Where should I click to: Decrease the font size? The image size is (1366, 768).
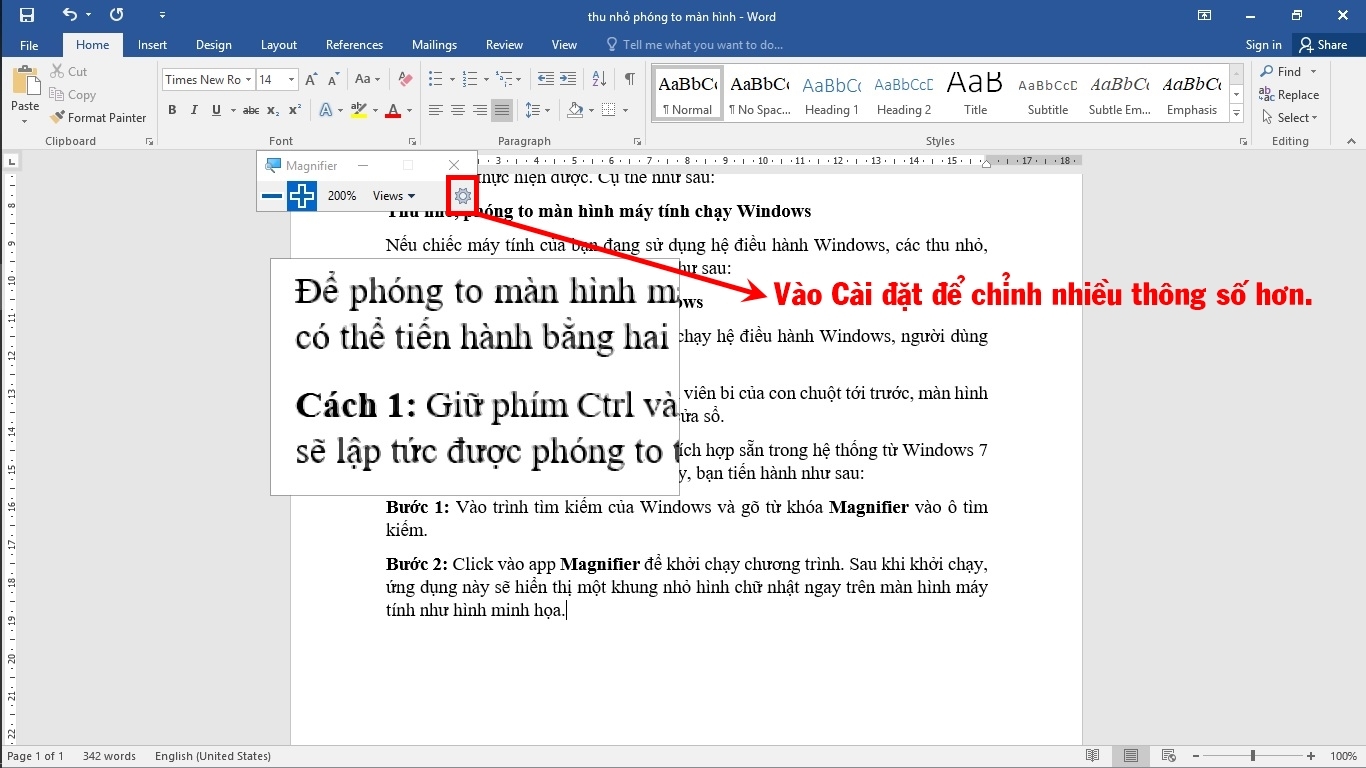point(333,79)
